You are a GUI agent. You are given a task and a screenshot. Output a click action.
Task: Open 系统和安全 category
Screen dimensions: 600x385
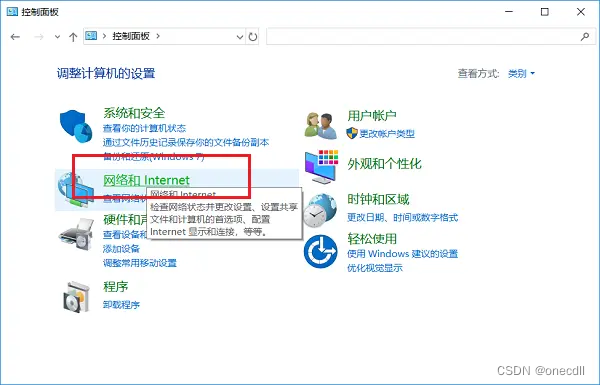click(x=134, y=113)
